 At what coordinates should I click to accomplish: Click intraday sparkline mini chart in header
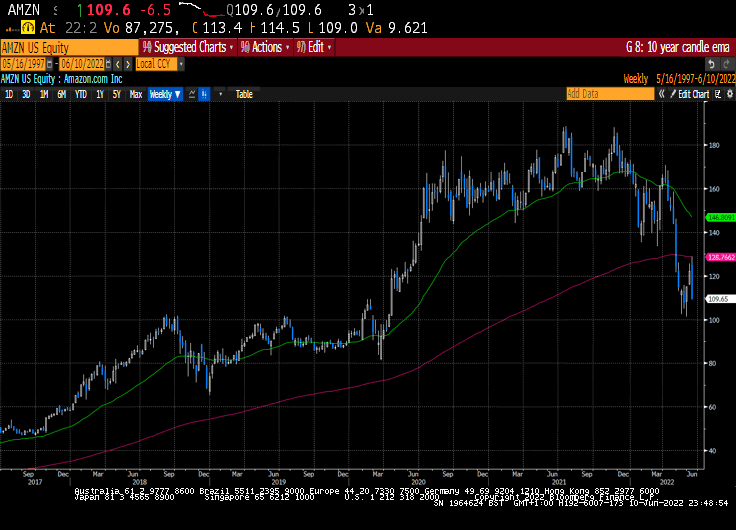tap(202, 9)
